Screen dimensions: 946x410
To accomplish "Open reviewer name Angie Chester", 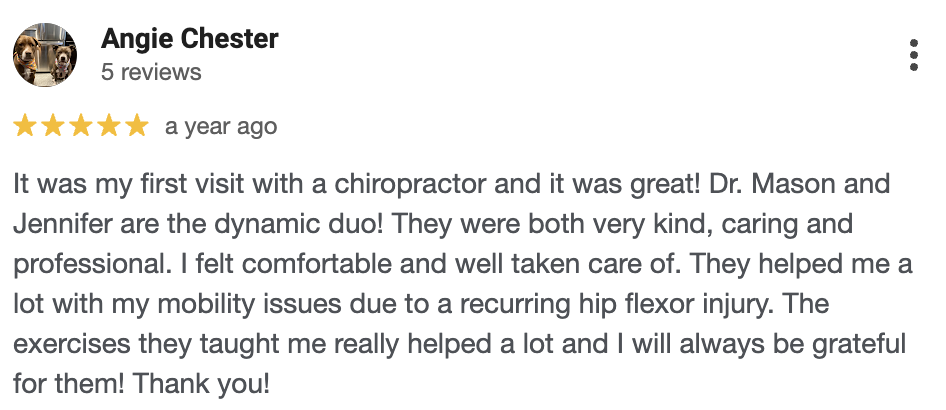I will pos(190,40).
